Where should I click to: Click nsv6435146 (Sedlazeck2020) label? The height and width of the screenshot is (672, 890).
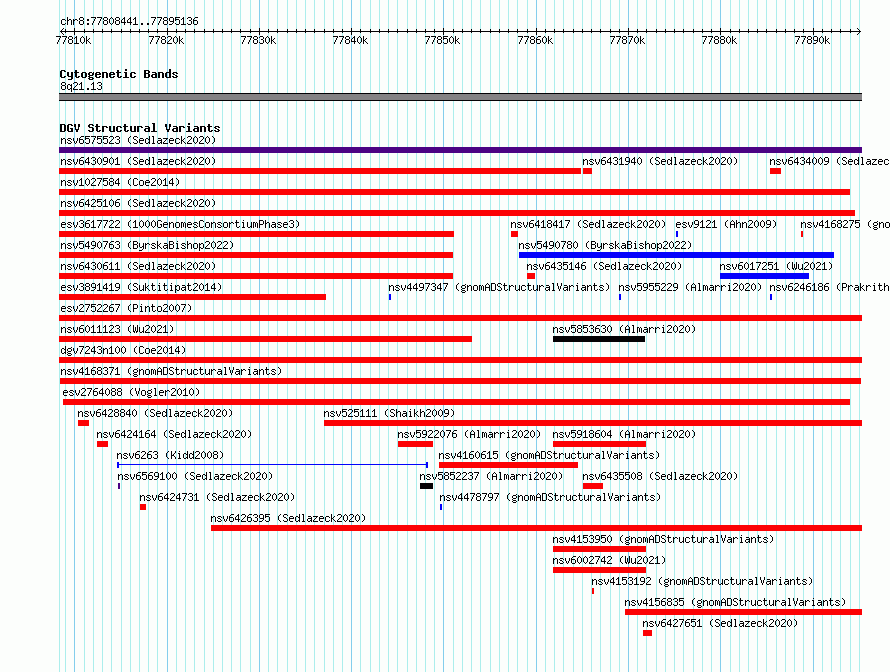(604, 266)
